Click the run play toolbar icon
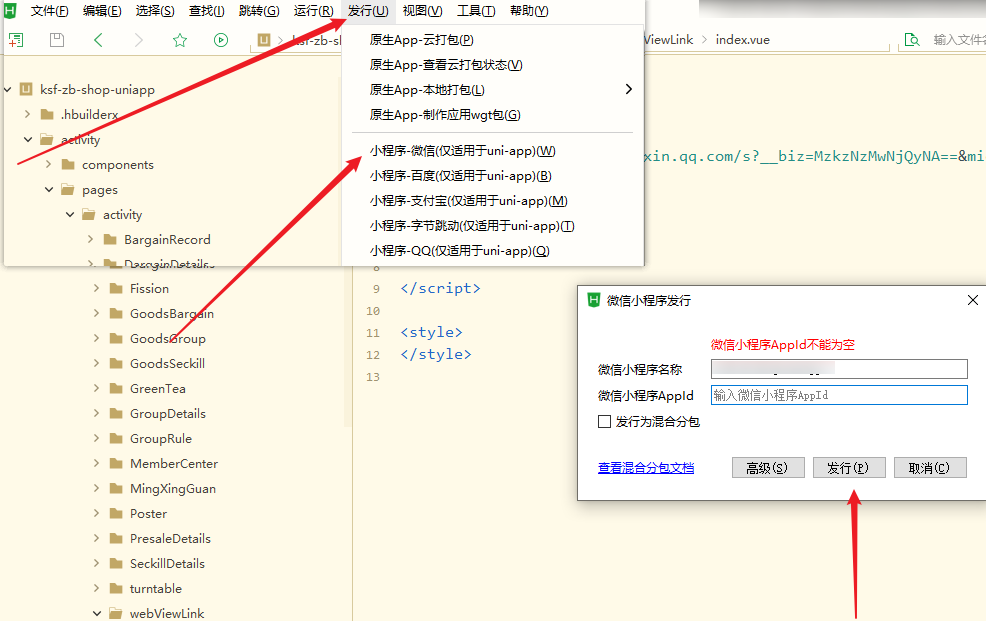Image resolution: width=986 pixels, height=621 pixels. pyautogui.click(x=221, y=40)
